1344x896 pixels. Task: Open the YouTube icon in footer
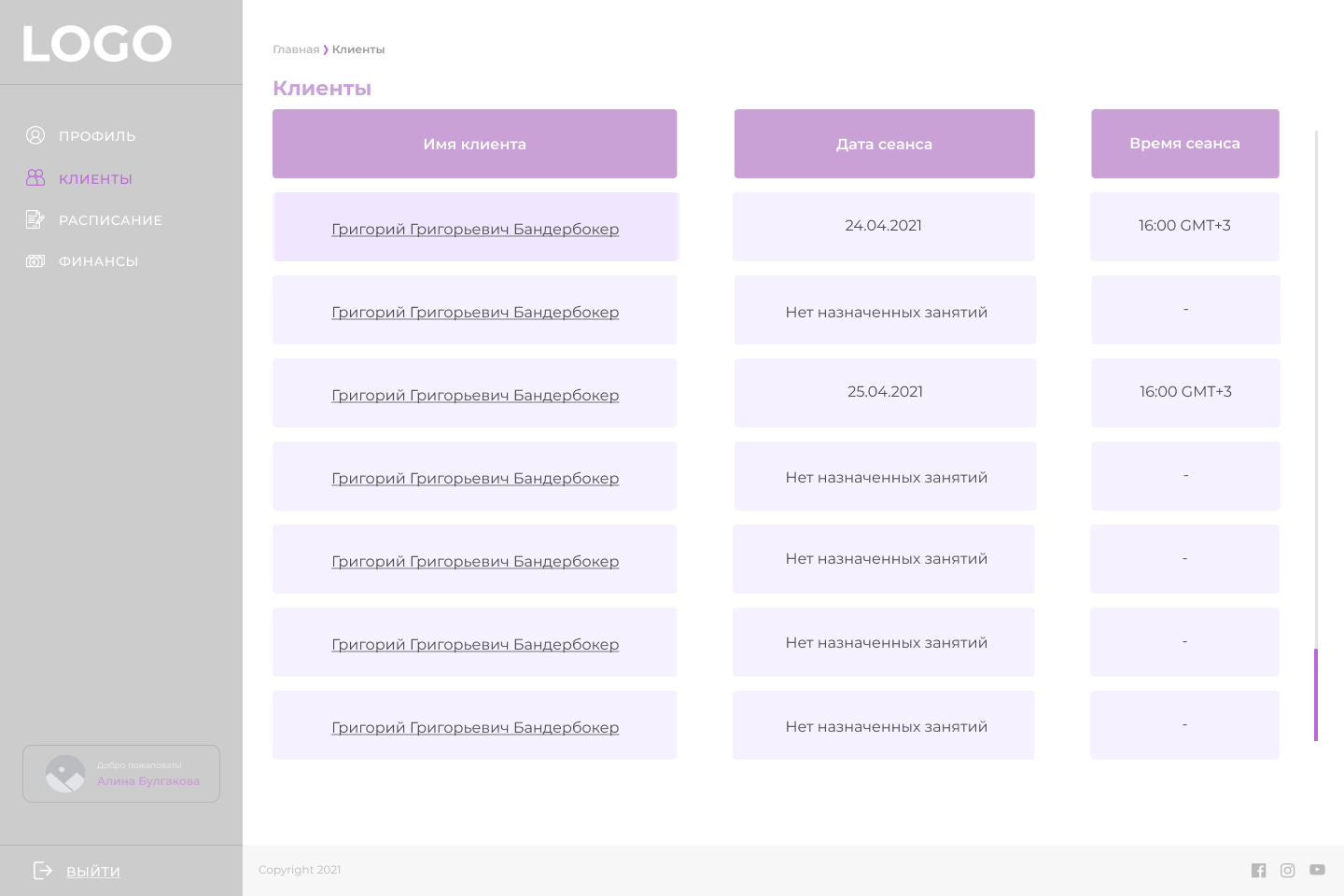1317,869
